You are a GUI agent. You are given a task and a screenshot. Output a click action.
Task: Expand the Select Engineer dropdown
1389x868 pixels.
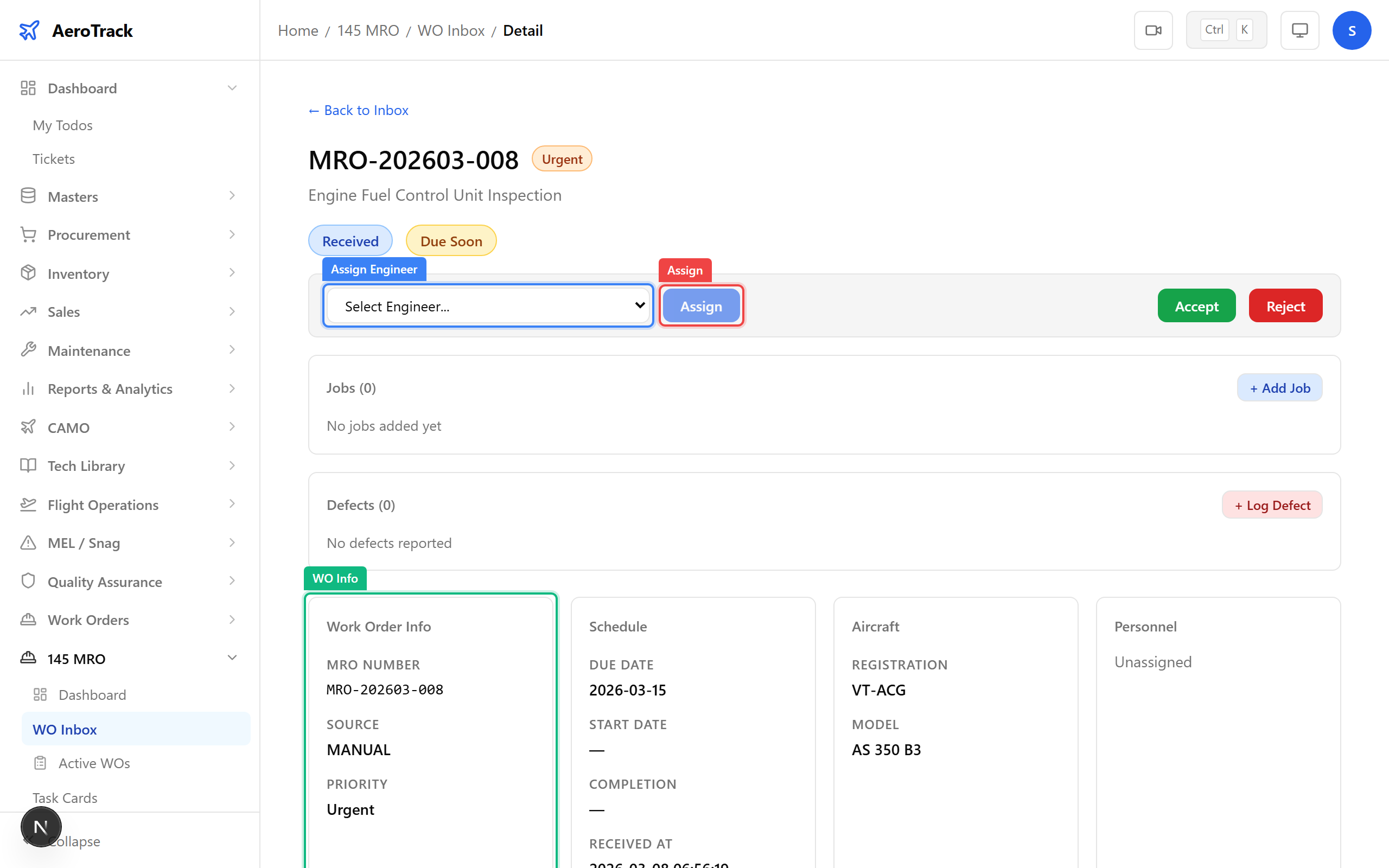pyautogui.click(x=487, y=305)
